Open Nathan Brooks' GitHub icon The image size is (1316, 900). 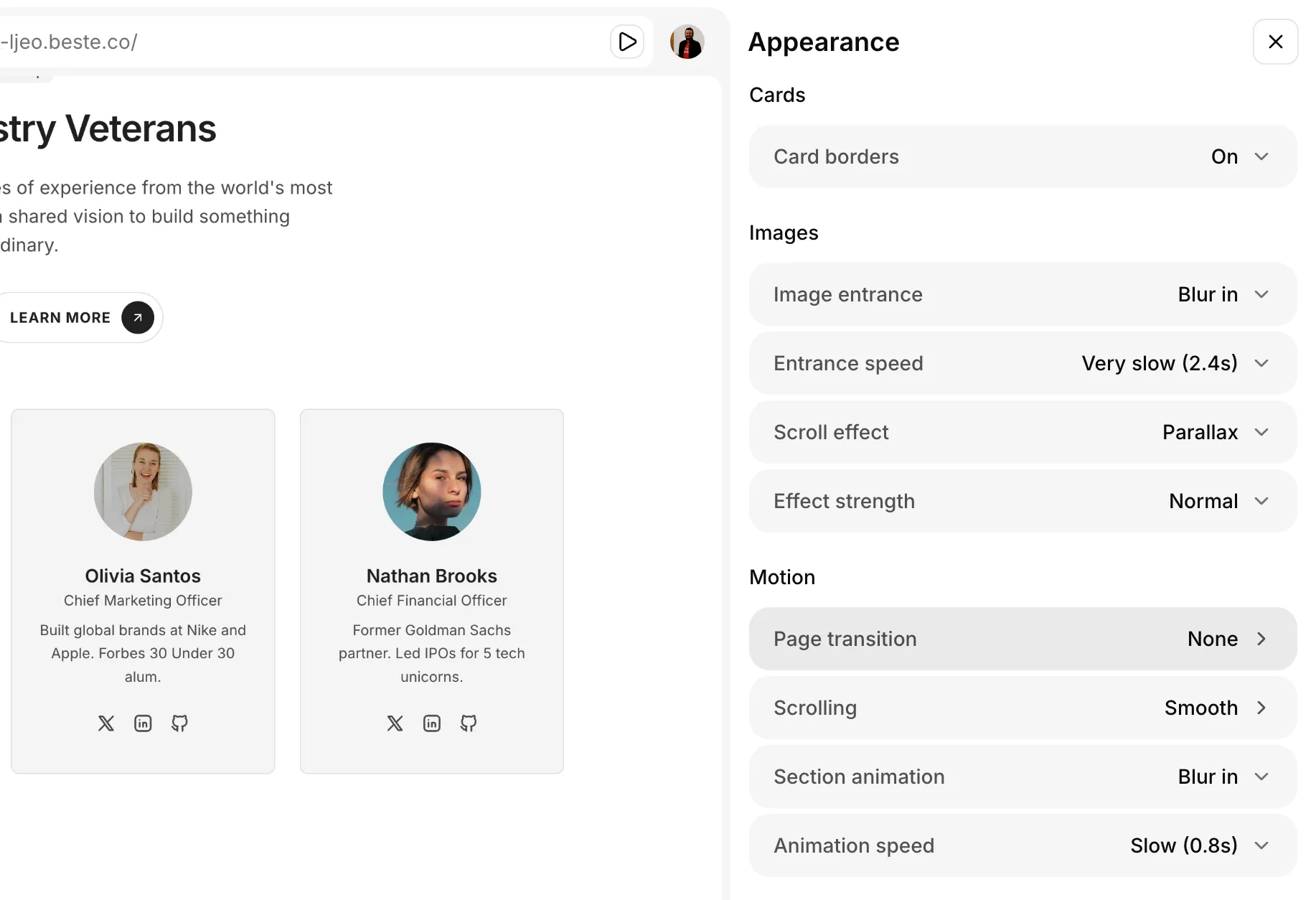tap(469, 723)
